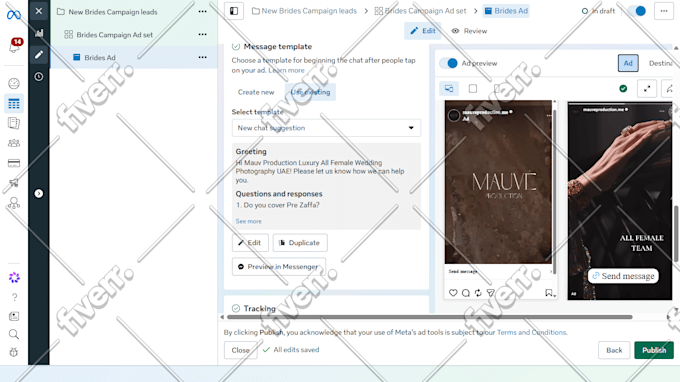Click the green Publish button
This screenshot has height=382, width=680.
pyautogui.click(x=654, y=350)
